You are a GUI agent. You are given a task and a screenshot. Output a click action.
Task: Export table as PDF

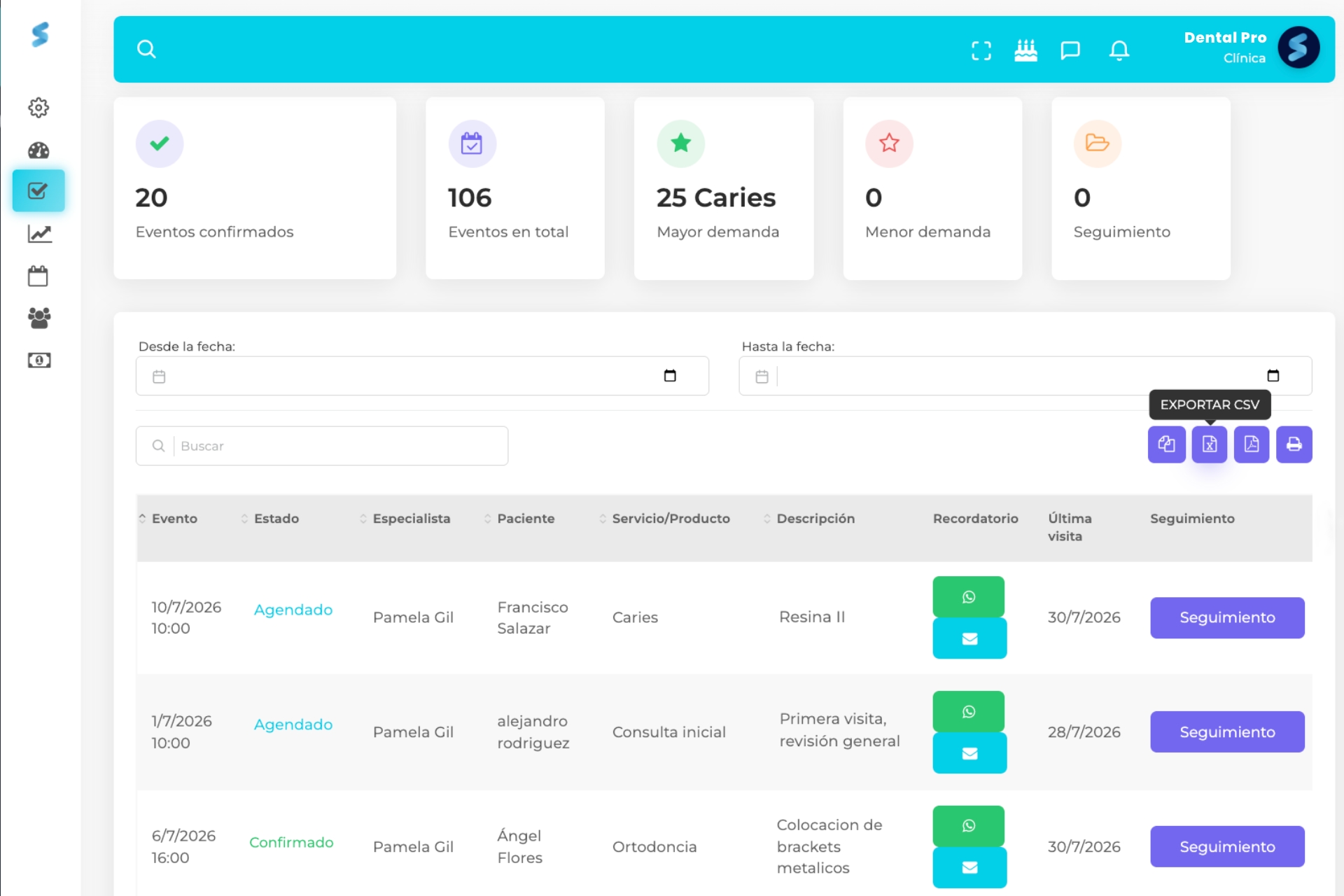click(1252, 444)
